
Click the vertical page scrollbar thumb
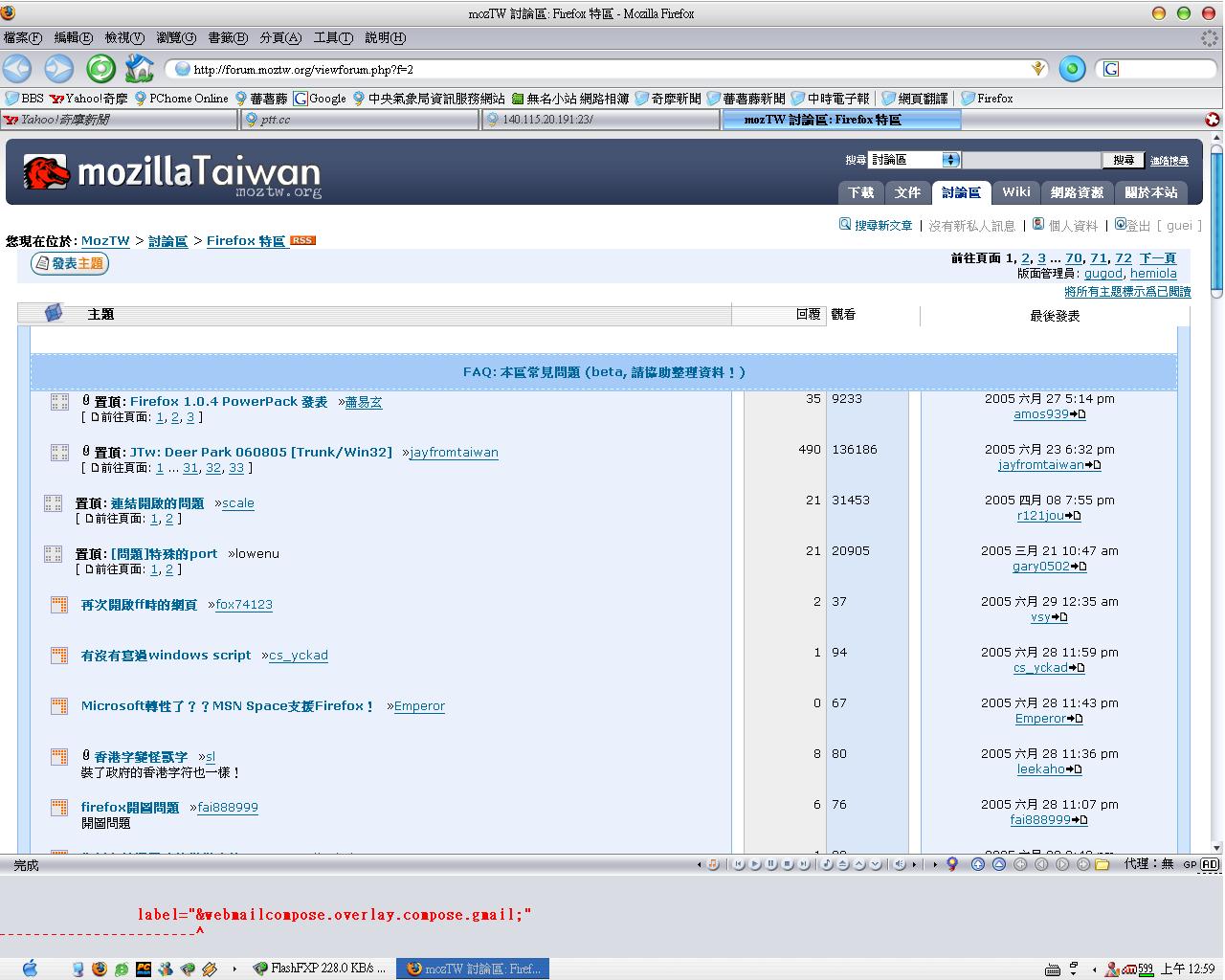[x=1216, y=222]
